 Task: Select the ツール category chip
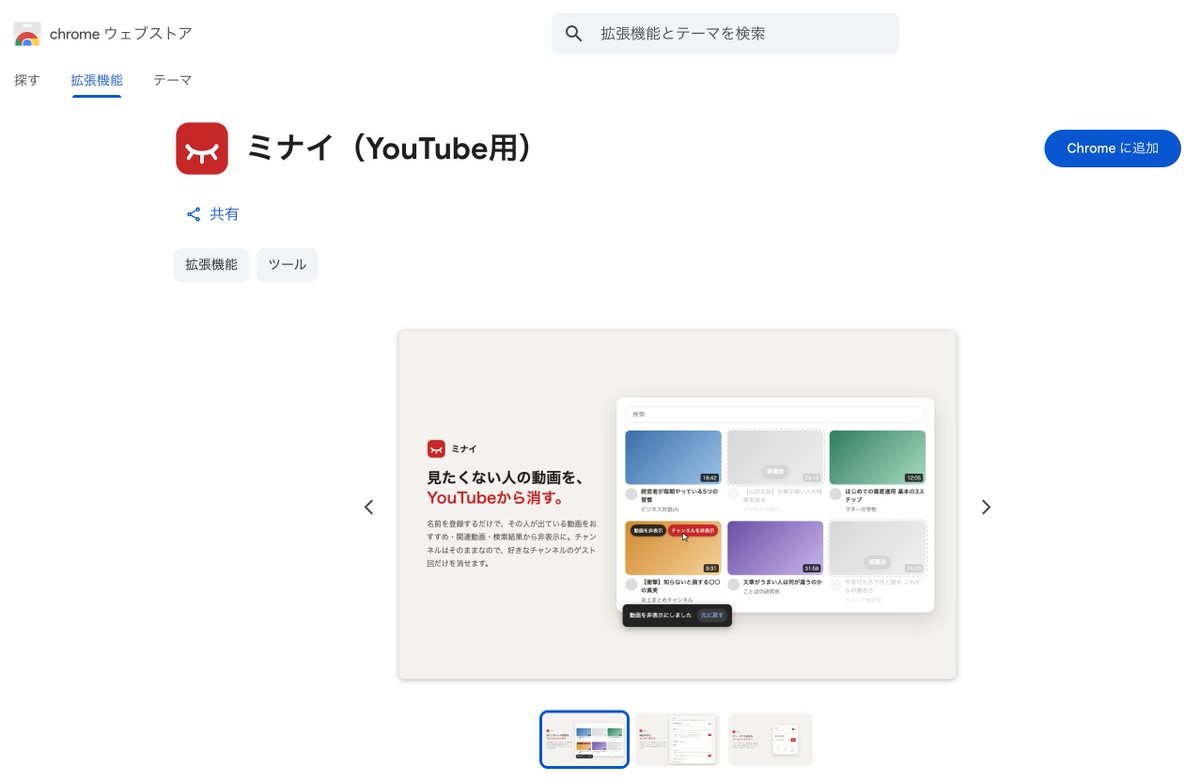click(287, 265)
